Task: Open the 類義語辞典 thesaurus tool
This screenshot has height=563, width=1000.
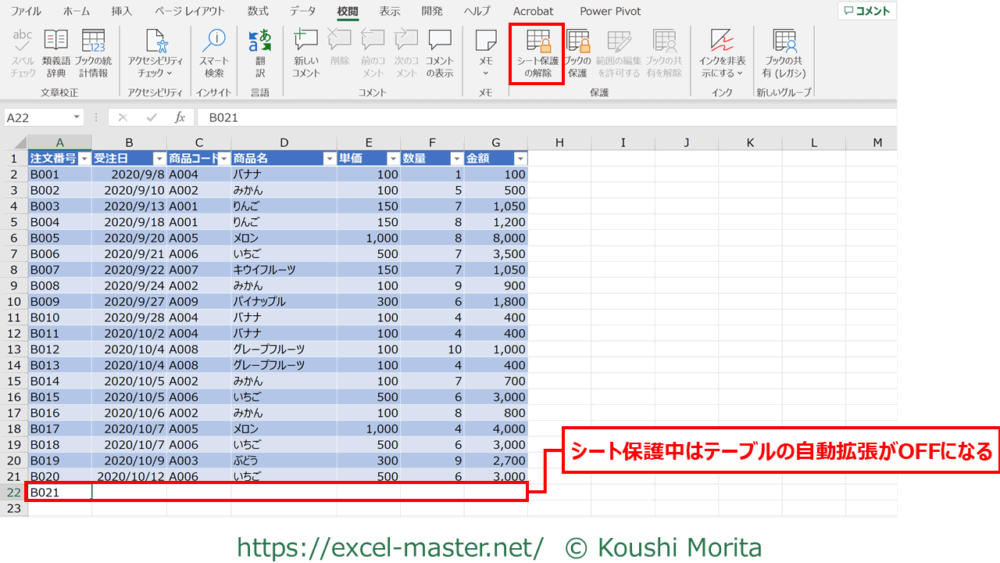Action: point(56,53)
